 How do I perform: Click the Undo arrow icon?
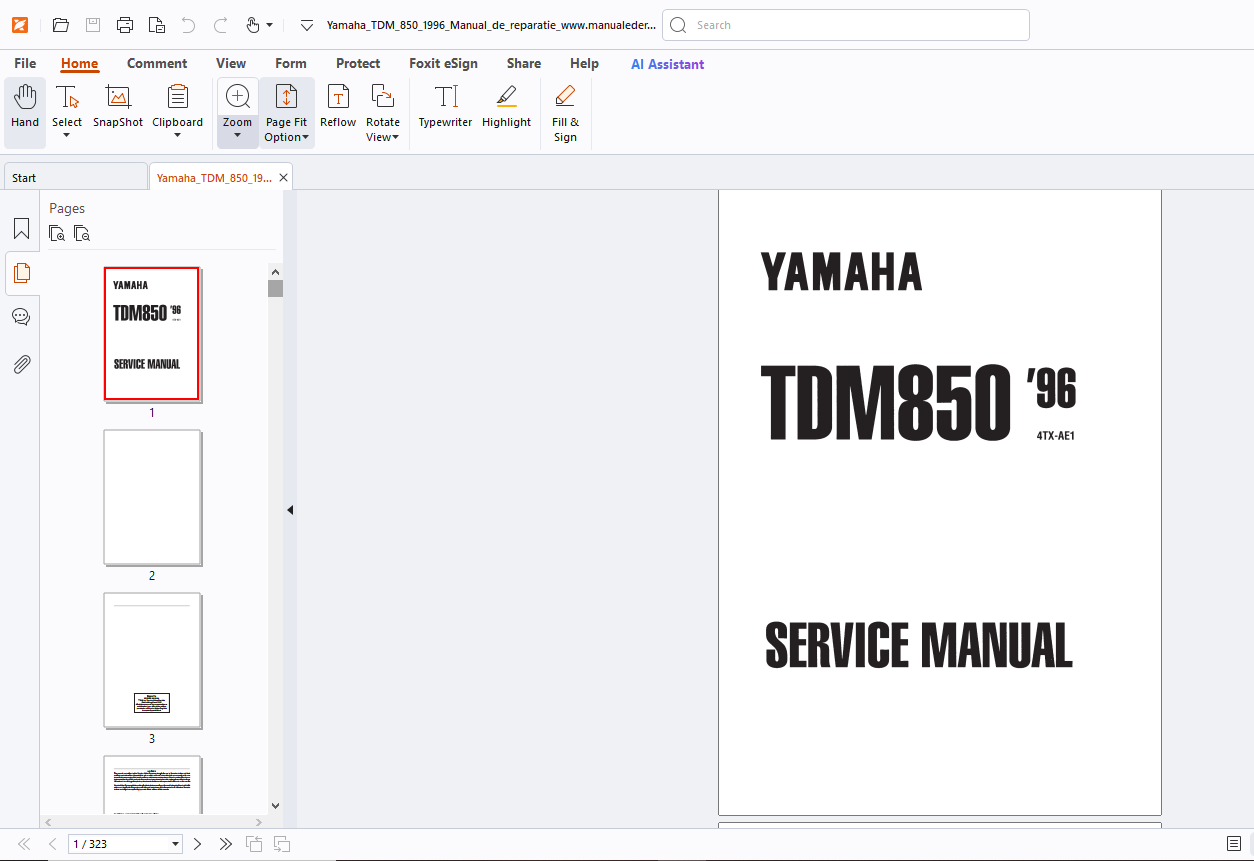pyautogui.click(x=188, y=25)
